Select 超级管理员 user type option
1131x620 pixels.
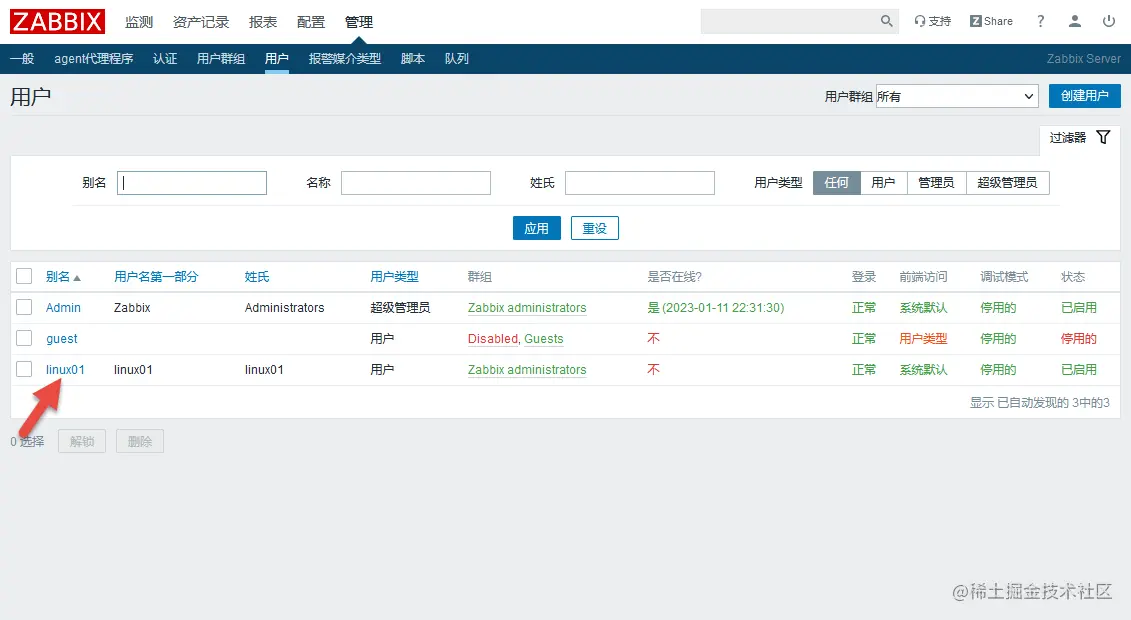point(1008,182)
